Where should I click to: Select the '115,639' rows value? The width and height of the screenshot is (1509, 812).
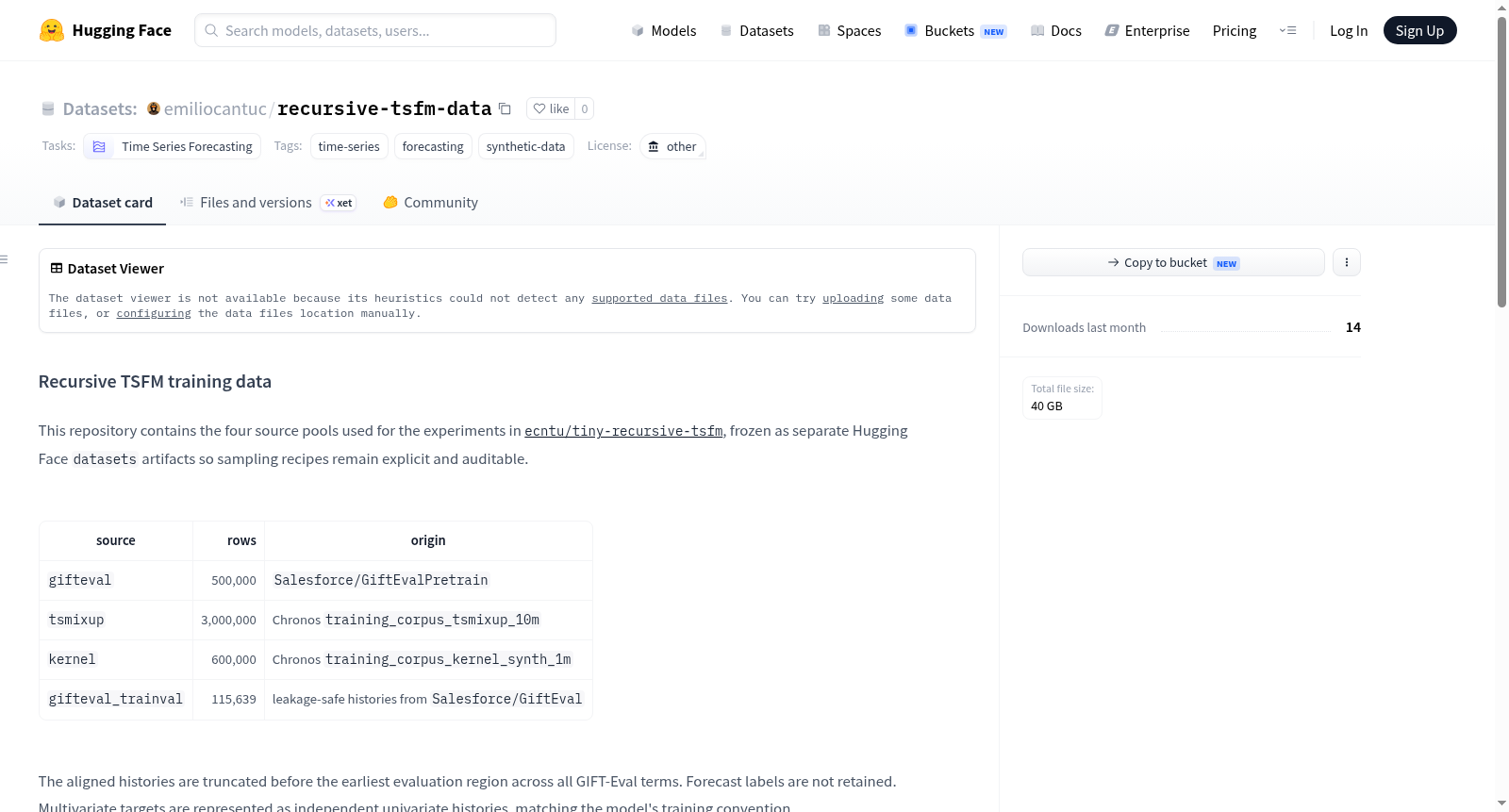pyautogui.click(x=234, y=699)
